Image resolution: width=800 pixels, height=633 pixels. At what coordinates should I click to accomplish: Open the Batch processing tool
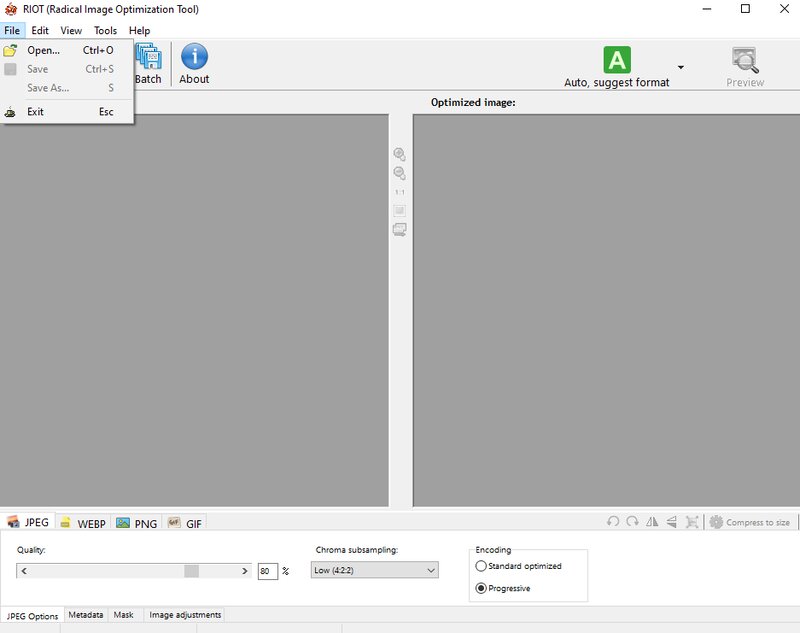(148, 63)
